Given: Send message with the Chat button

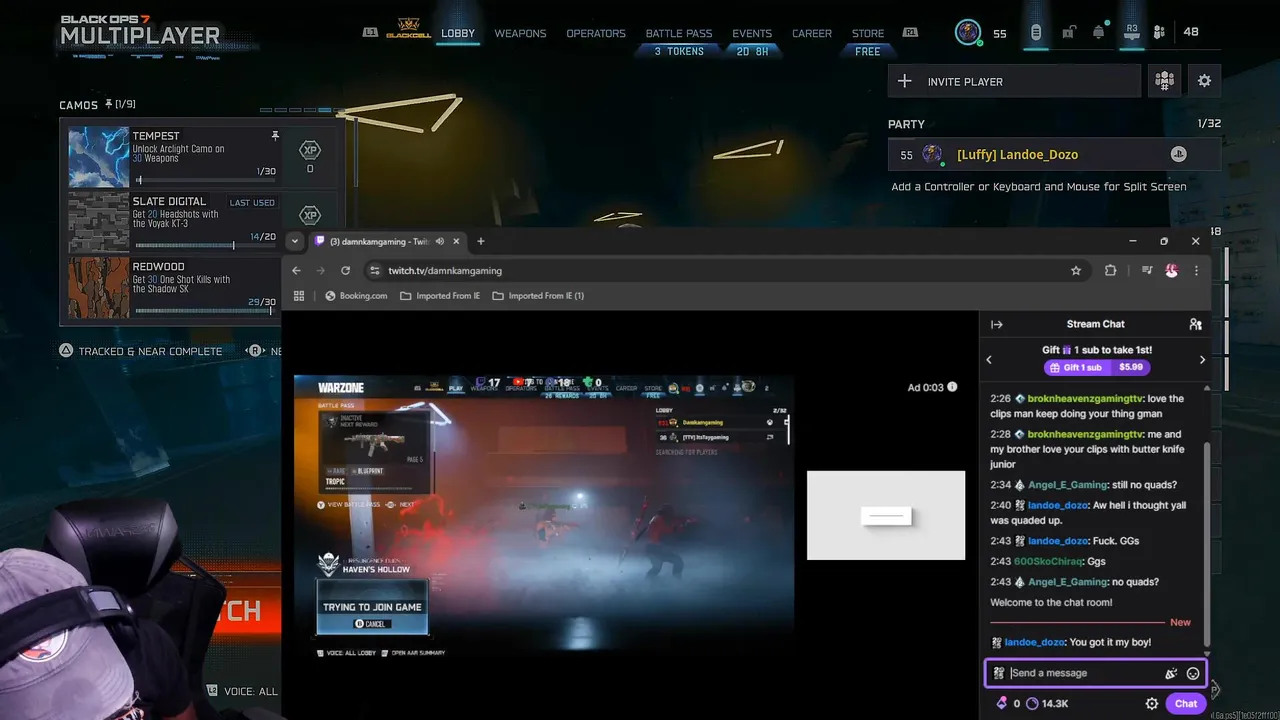Looking at the screenshot, I should (x=1186, y=704).
